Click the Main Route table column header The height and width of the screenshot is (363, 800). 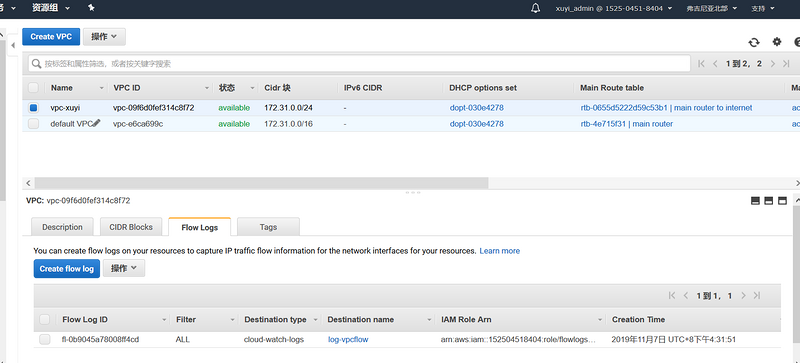(612, 88)
